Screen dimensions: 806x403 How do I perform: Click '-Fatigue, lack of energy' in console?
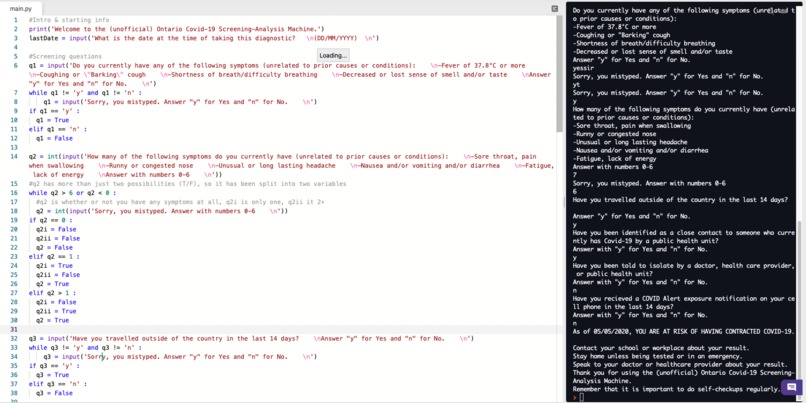pyautogui.click(x=614, y=159)
